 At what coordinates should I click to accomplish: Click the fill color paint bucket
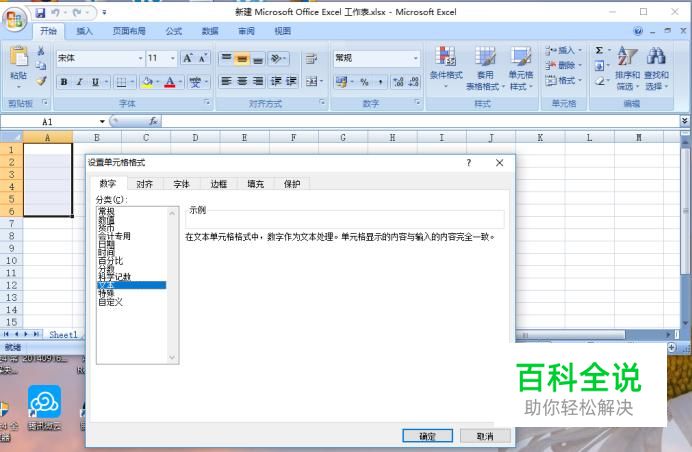tap(147, 82)
